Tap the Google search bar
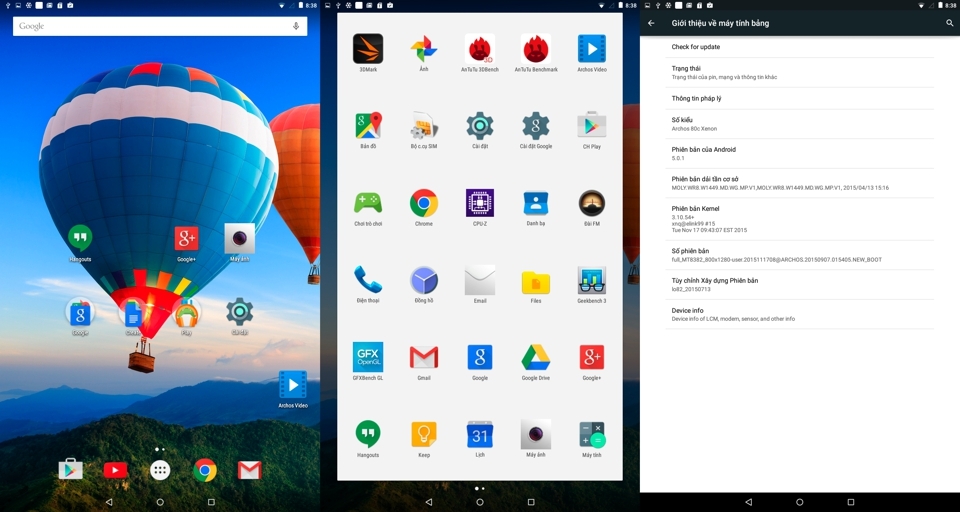This screenshot has width=960, height=512. (x=160, y=26)
